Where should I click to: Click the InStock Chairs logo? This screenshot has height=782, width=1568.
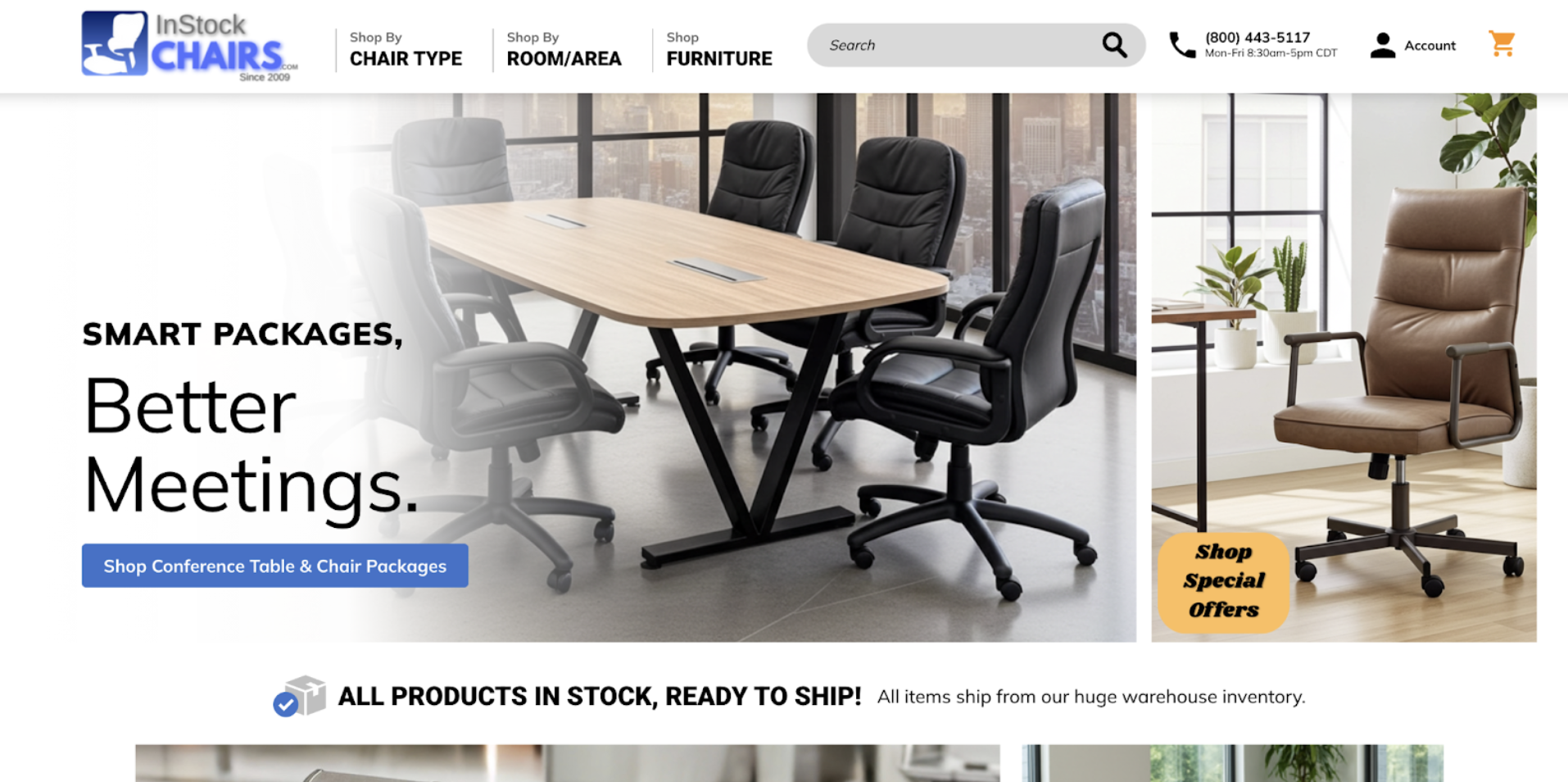click(189, 46)
